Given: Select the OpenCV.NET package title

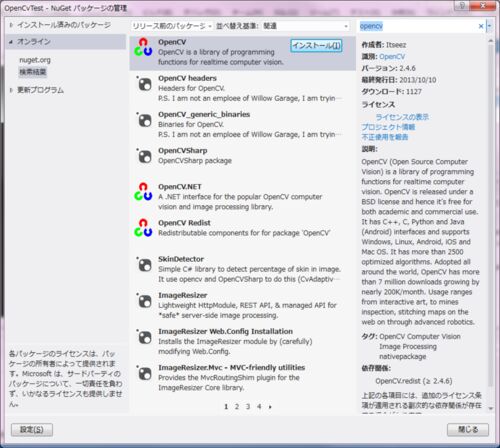Looking at the screenshot, I should tap(180, 187).
